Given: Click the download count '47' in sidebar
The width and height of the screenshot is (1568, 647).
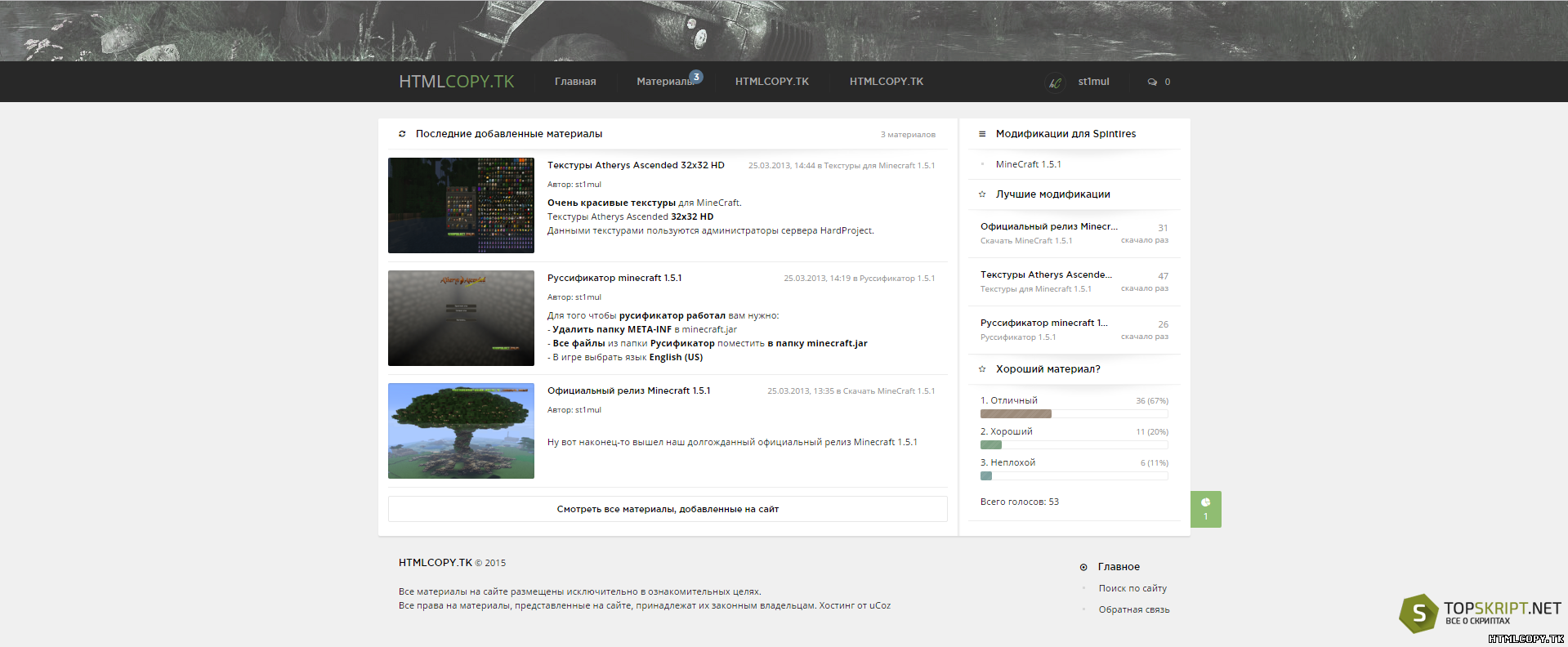Looking at the screenshot, I should [x=1163, y=276].
